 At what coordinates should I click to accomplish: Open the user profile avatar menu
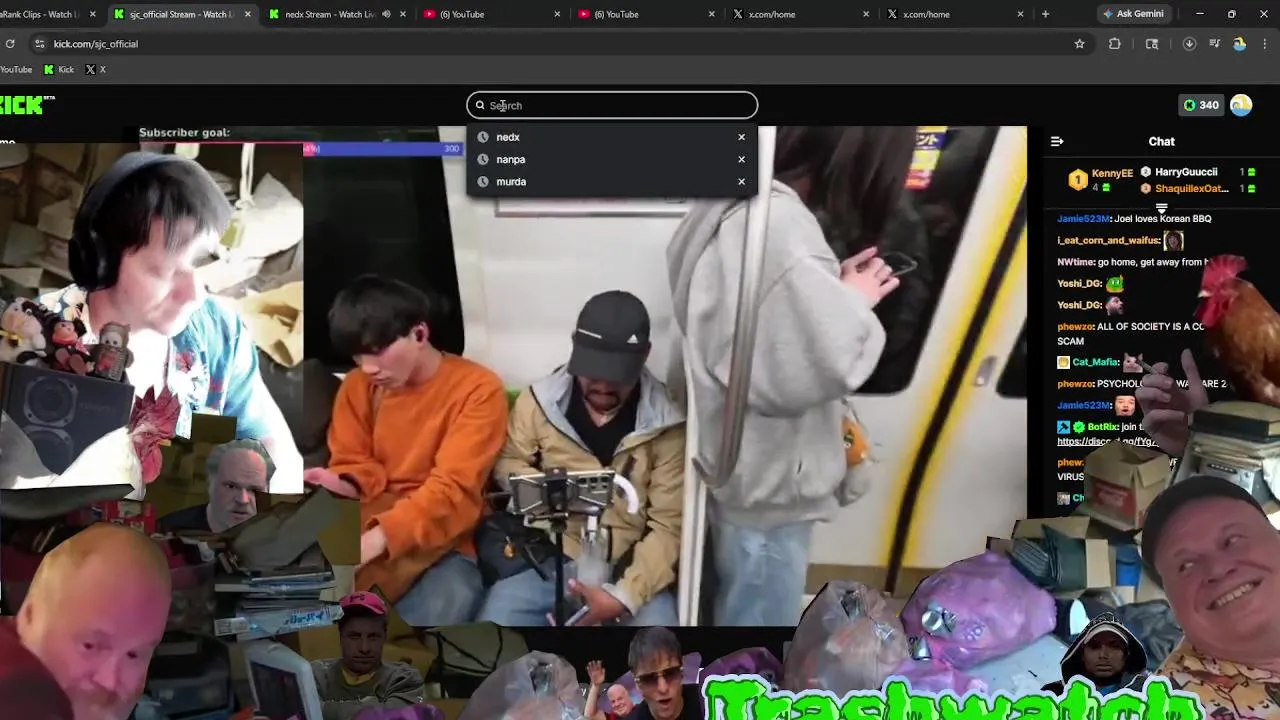[1241, 105]
